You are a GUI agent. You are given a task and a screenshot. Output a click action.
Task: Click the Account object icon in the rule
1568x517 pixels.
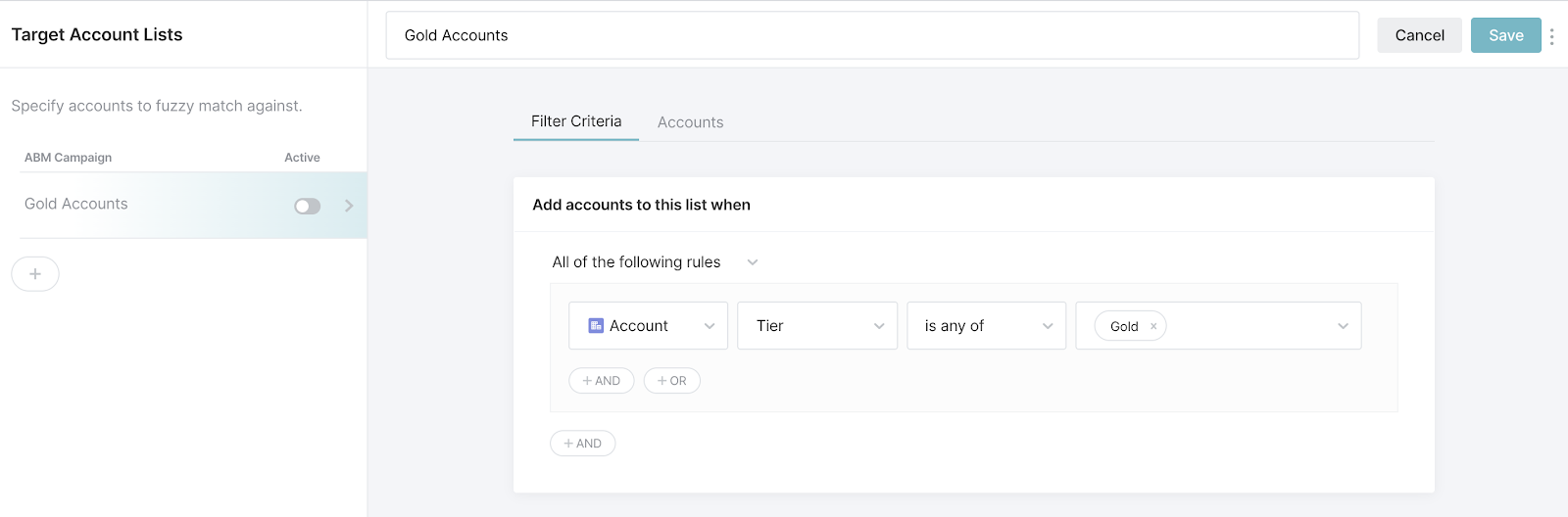[x=596, y=326]
